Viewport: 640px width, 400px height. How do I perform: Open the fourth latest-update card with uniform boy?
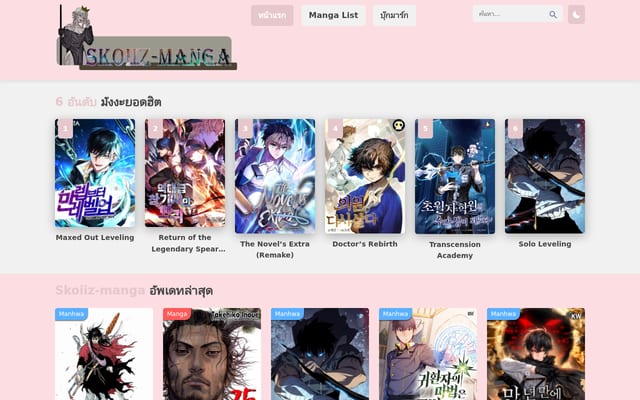pyautogui.click(x=428, y=354)
